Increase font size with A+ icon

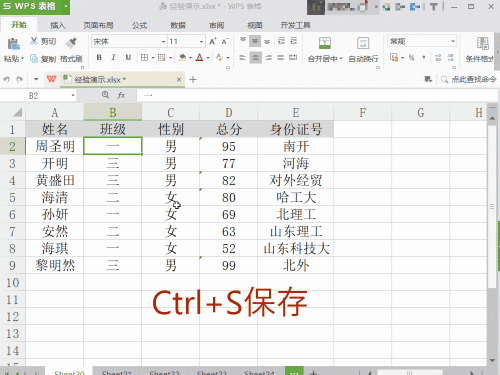[212, 42]
